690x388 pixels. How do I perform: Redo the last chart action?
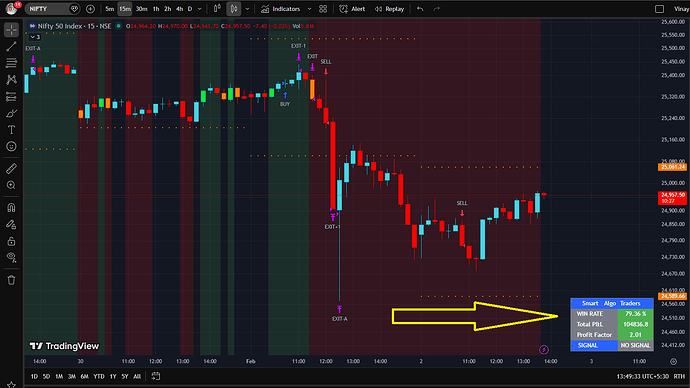437,9
